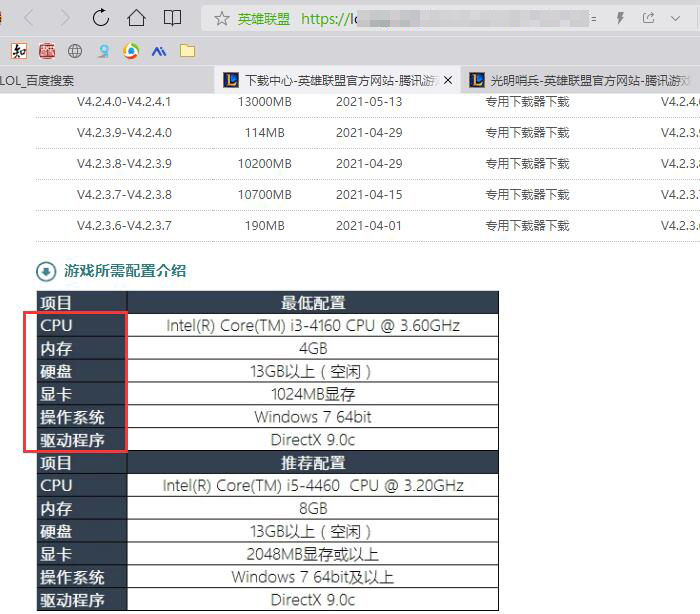Select version text V4.2.3.8-V4.2.3.9
This screenshot has height=614, width=700.
[x=124, y=164]
